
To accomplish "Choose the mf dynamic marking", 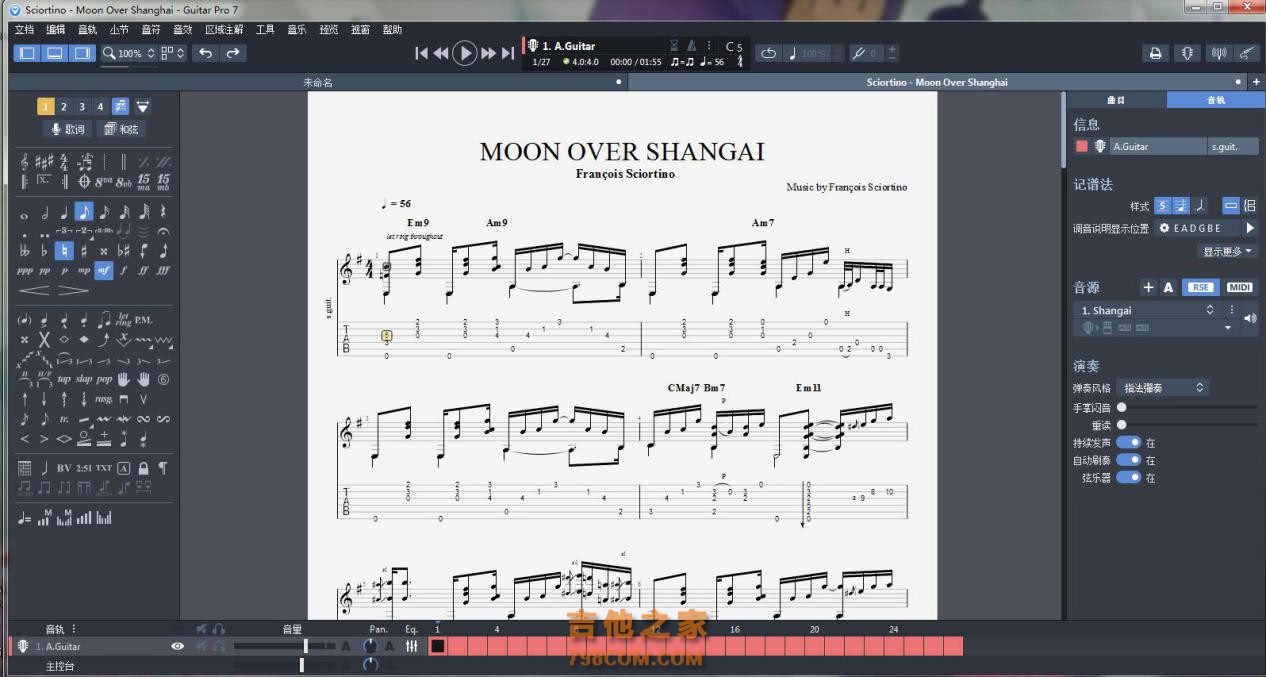I will point(104,270).
